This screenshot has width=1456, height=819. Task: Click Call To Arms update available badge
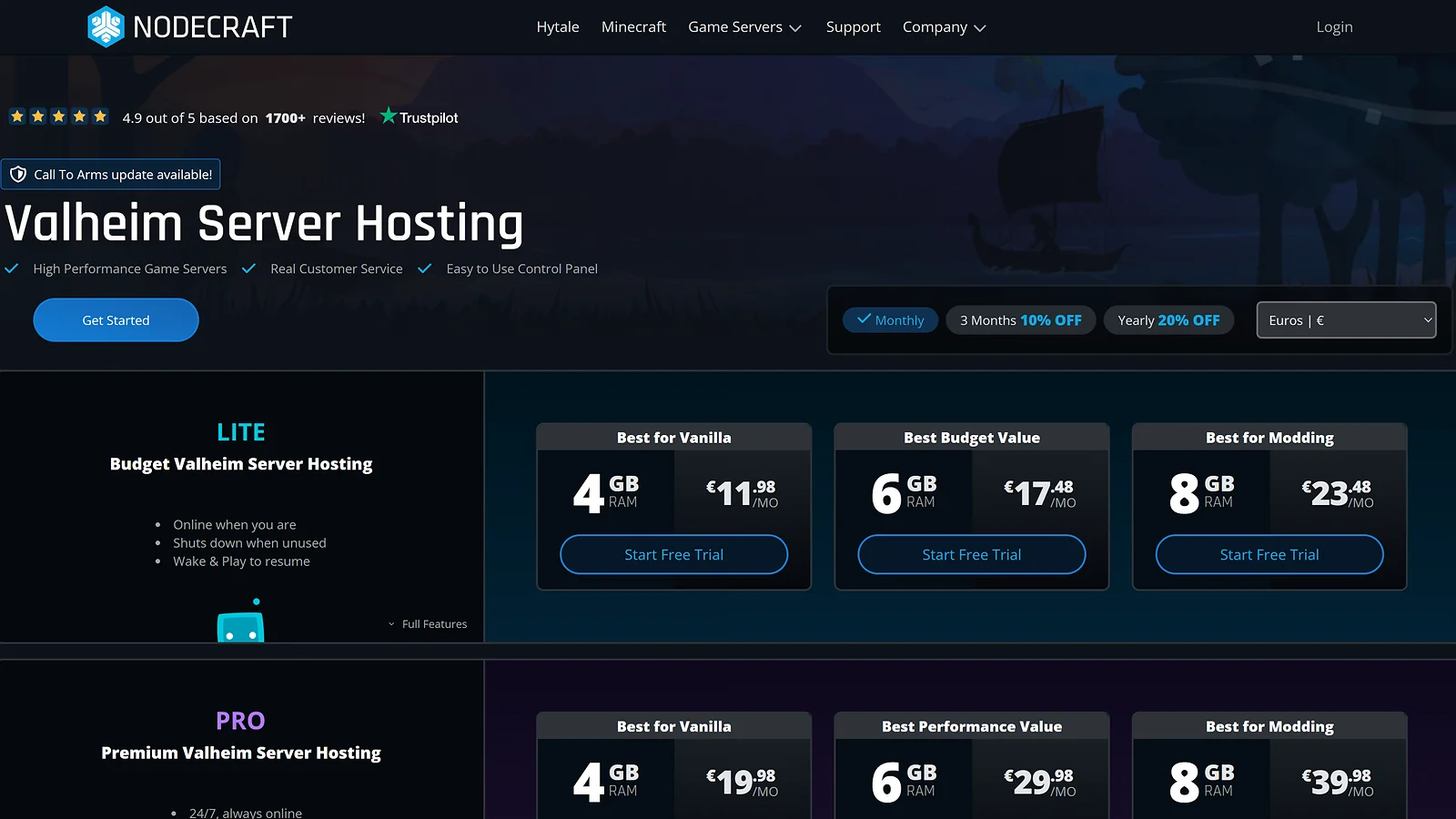[x=111, y=175]
